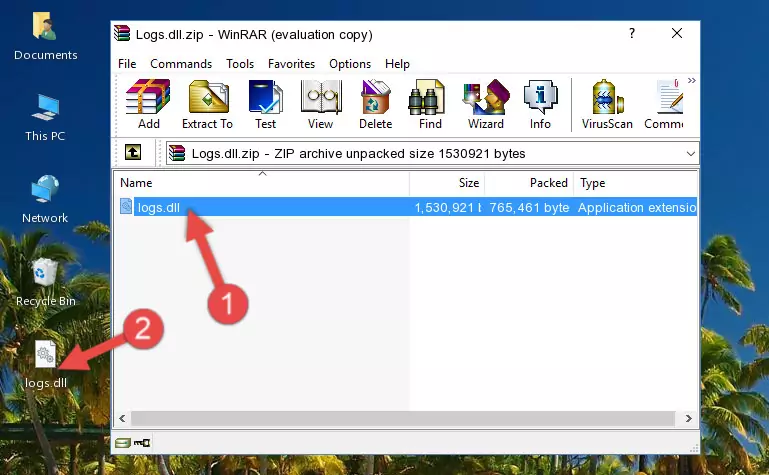Open the Help menu
This screenshot has height=475, width=769.
[397, 64]
